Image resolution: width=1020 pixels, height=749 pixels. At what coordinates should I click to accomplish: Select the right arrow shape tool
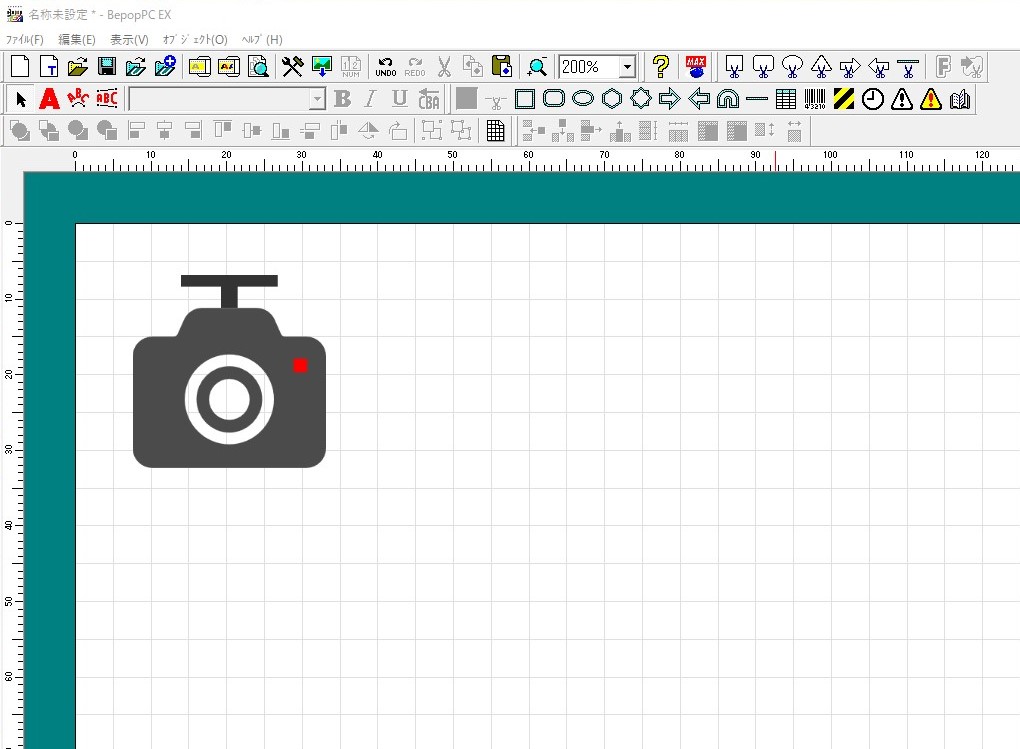coord(670,99)
